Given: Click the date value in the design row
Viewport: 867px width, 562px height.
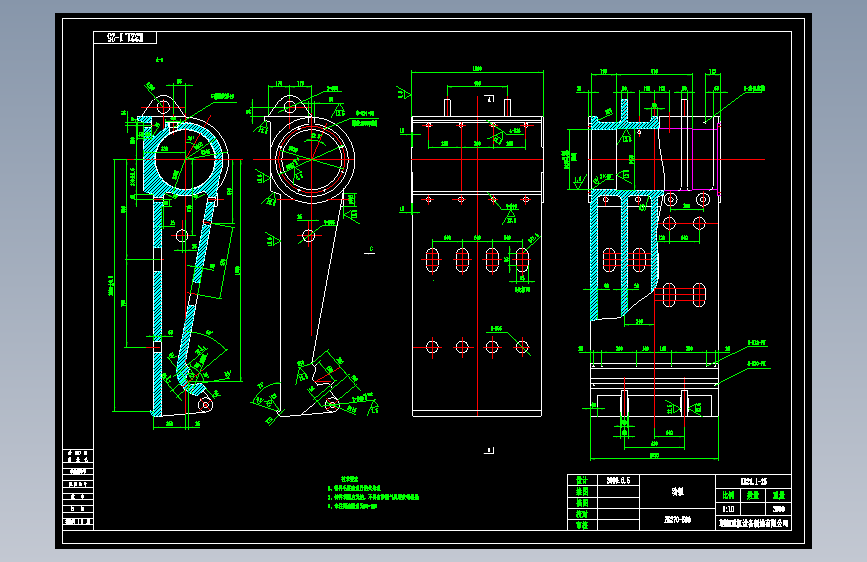Looking at the screenshot, I should tap(618, 480).
